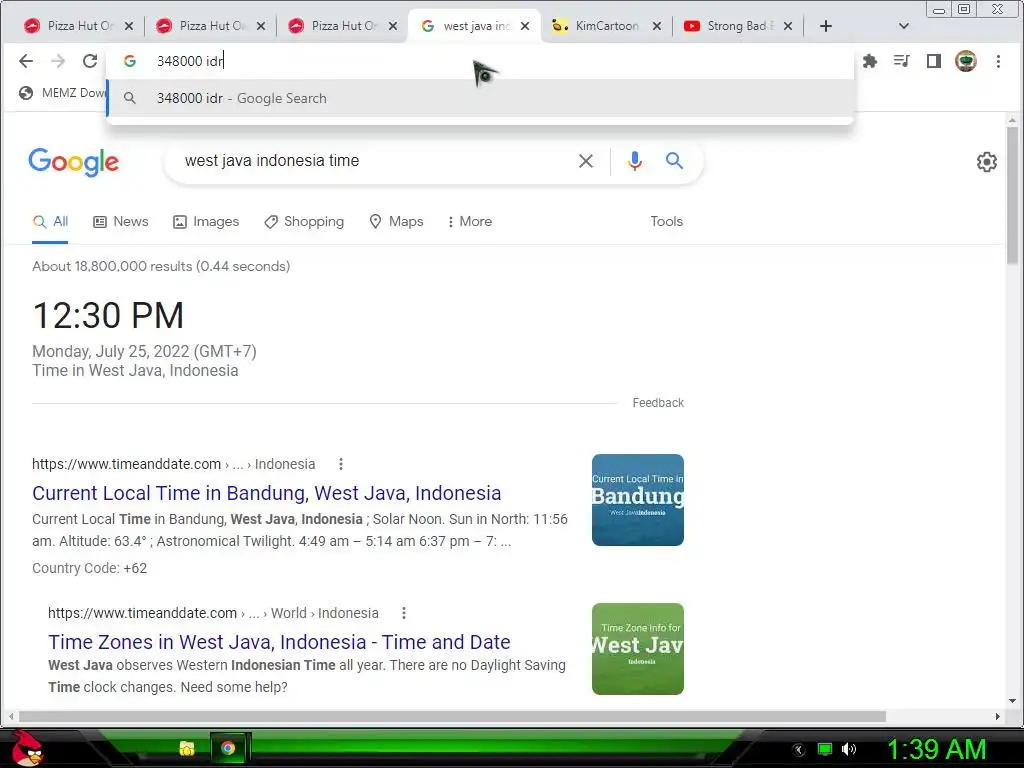The width and height of the screenshot is (1024, 768).
Task: Open the Angry Birds start button
Action: pyautogui.click(x=27, y=748)
